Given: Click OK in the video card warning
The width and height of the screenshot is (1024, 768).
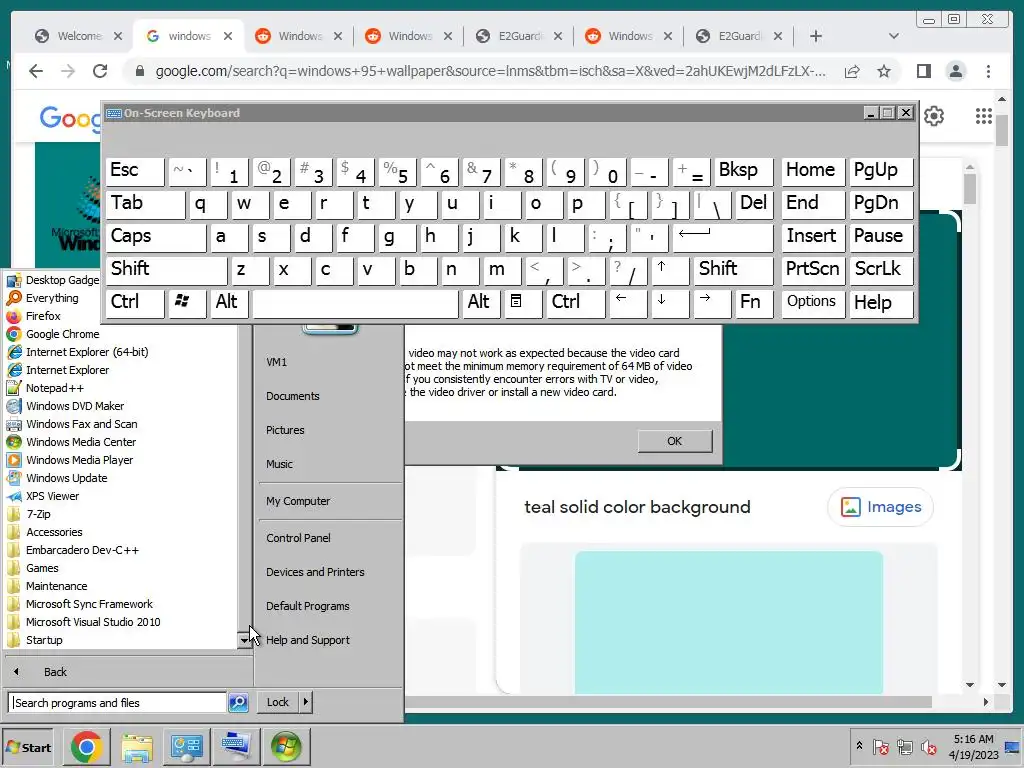Looking at the screenshot, I should coord(675,441).
